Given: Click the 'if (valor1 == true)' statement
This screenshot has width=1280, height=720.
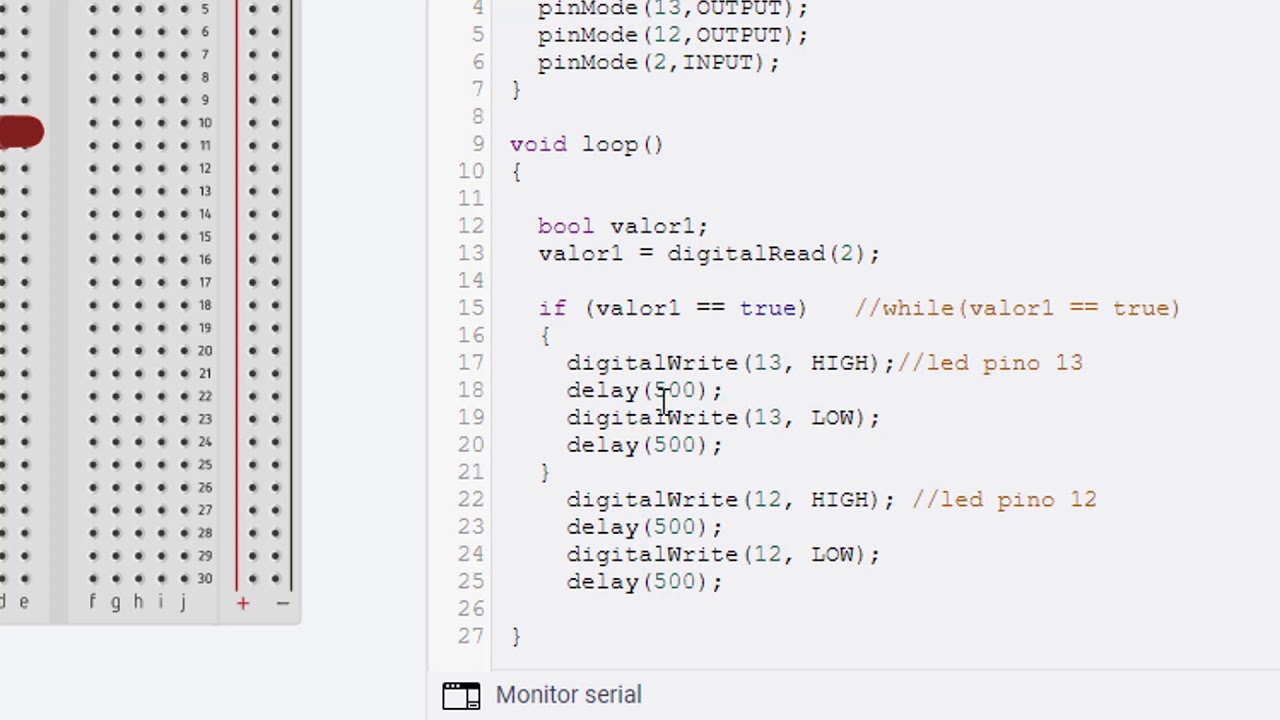Looking at the screenshot, I should coord(672,308).
